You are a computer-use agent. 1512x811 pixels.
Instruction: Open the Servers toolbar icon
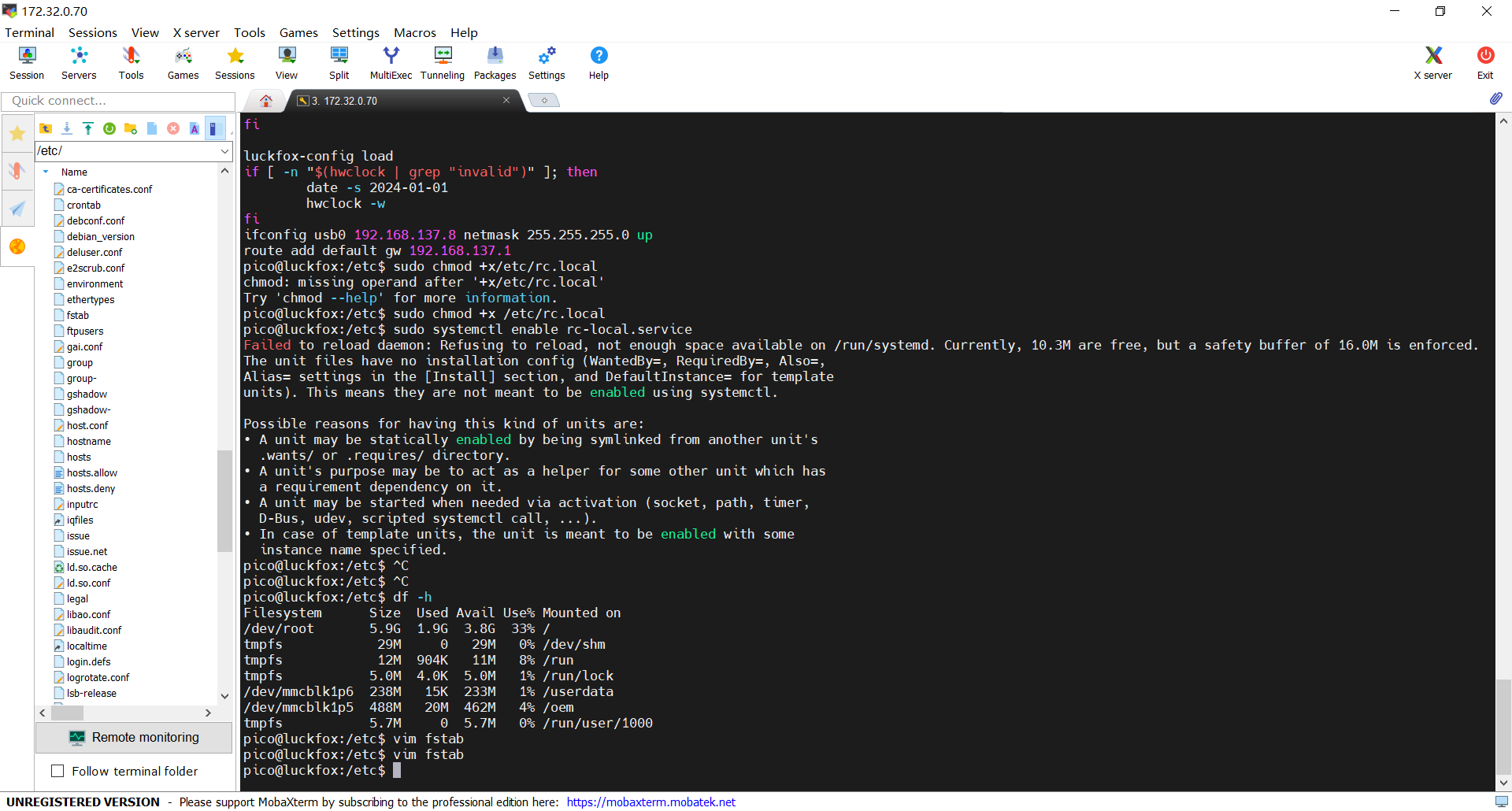point(79,63)
